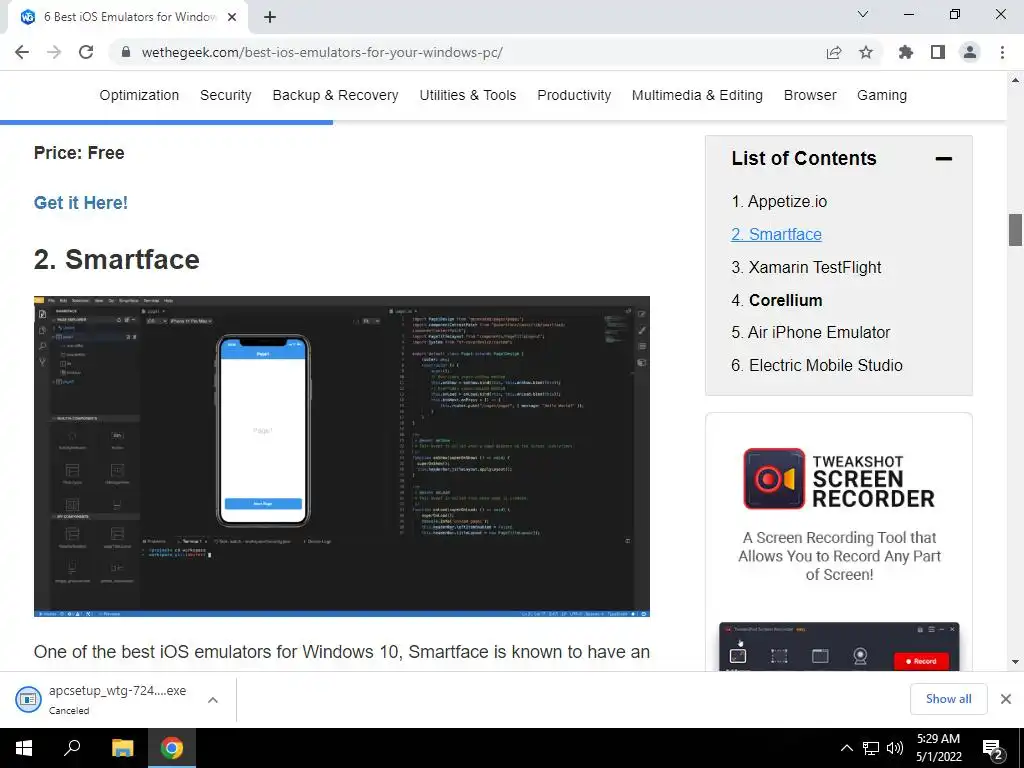
Task: Expand the download item options chevron
Action: click(x=212, y=699)
